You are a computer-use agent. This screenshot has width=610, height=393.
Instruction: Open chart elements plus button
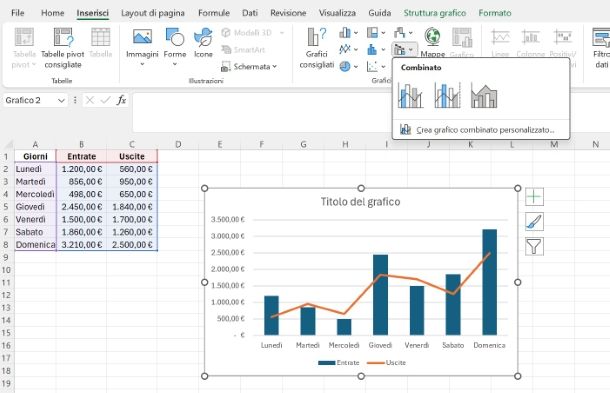coord(534,197)
